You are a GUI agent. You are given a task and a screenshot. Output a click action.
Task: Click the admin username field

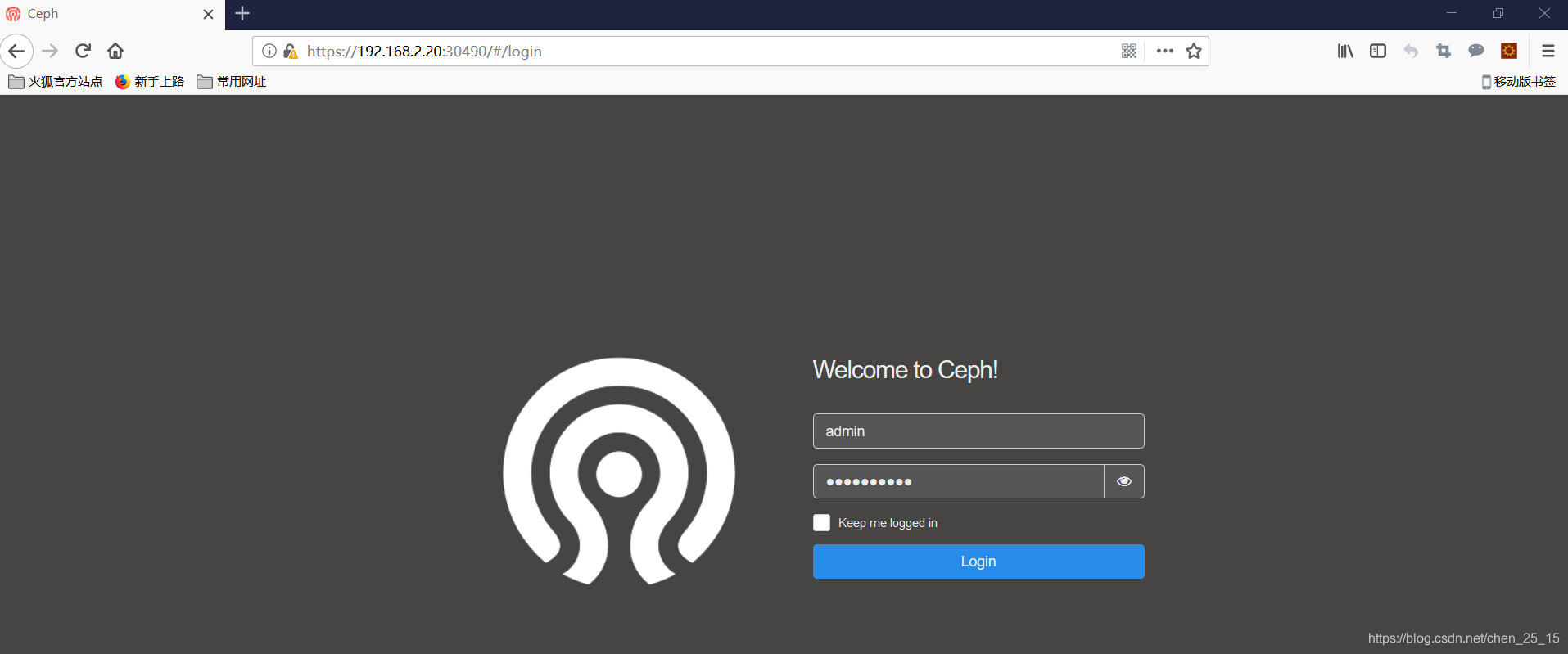[978, 431]
